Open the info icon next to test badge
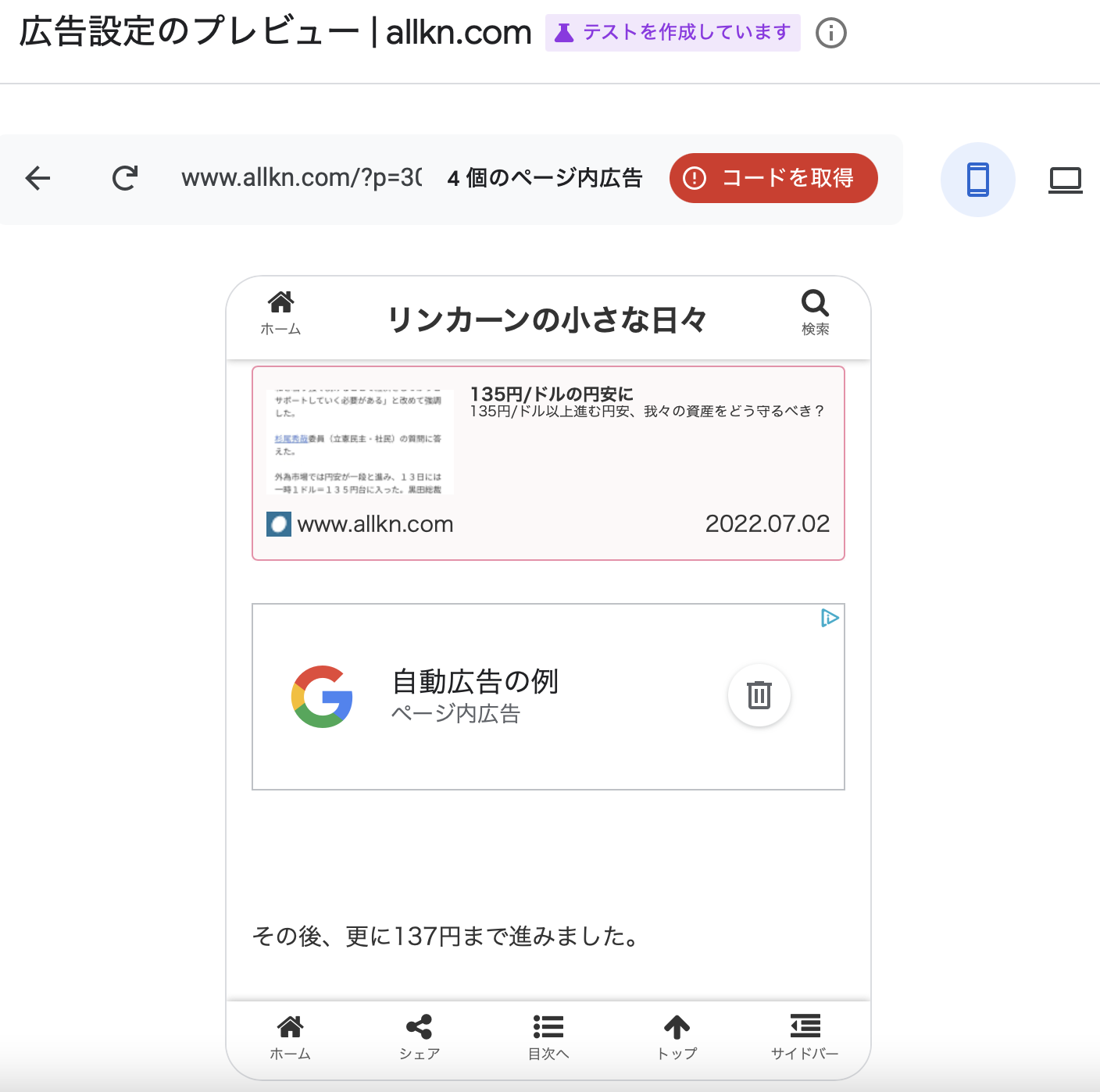The image size is (1100, 1092). [x=831, y=33]
